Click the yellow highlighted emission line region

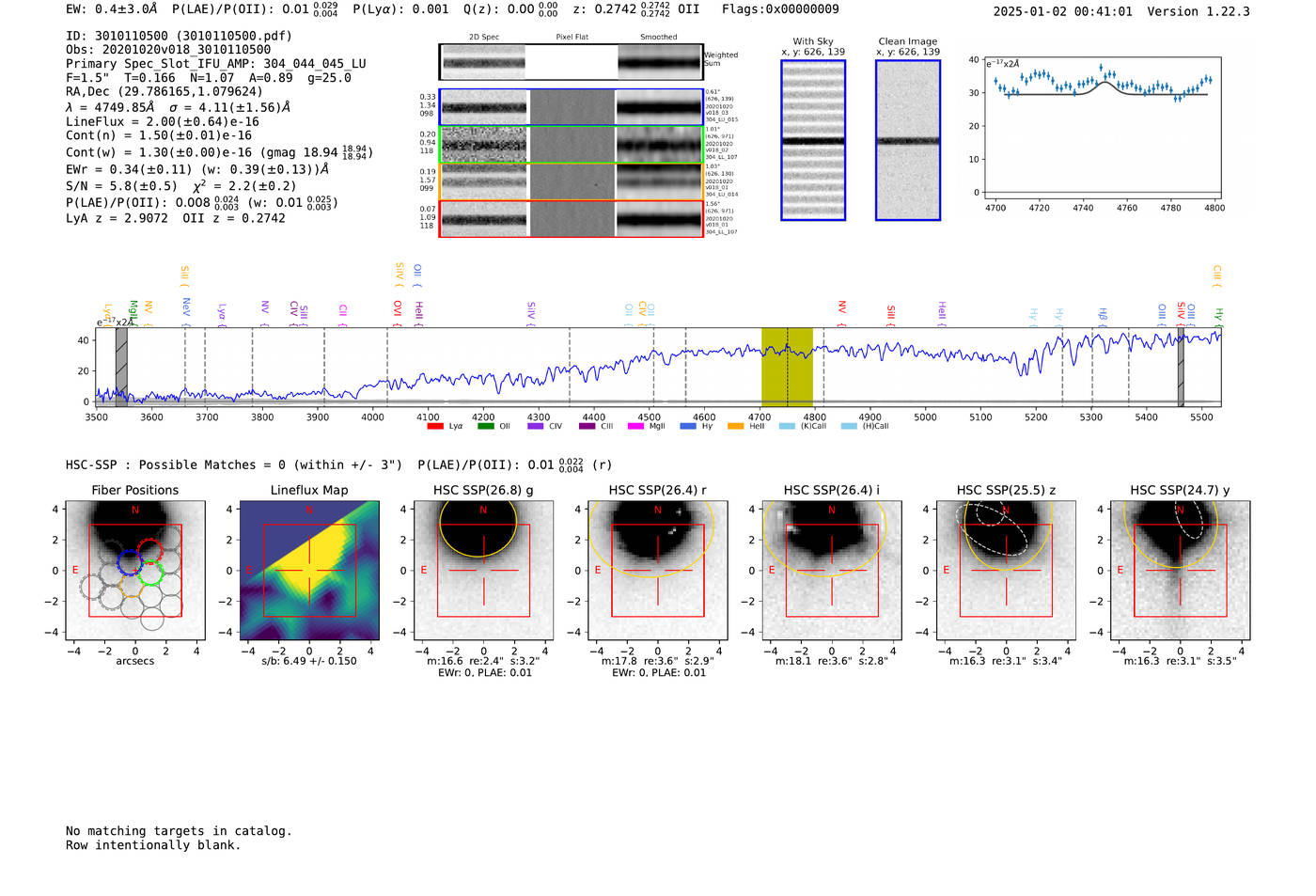(787, 367)
